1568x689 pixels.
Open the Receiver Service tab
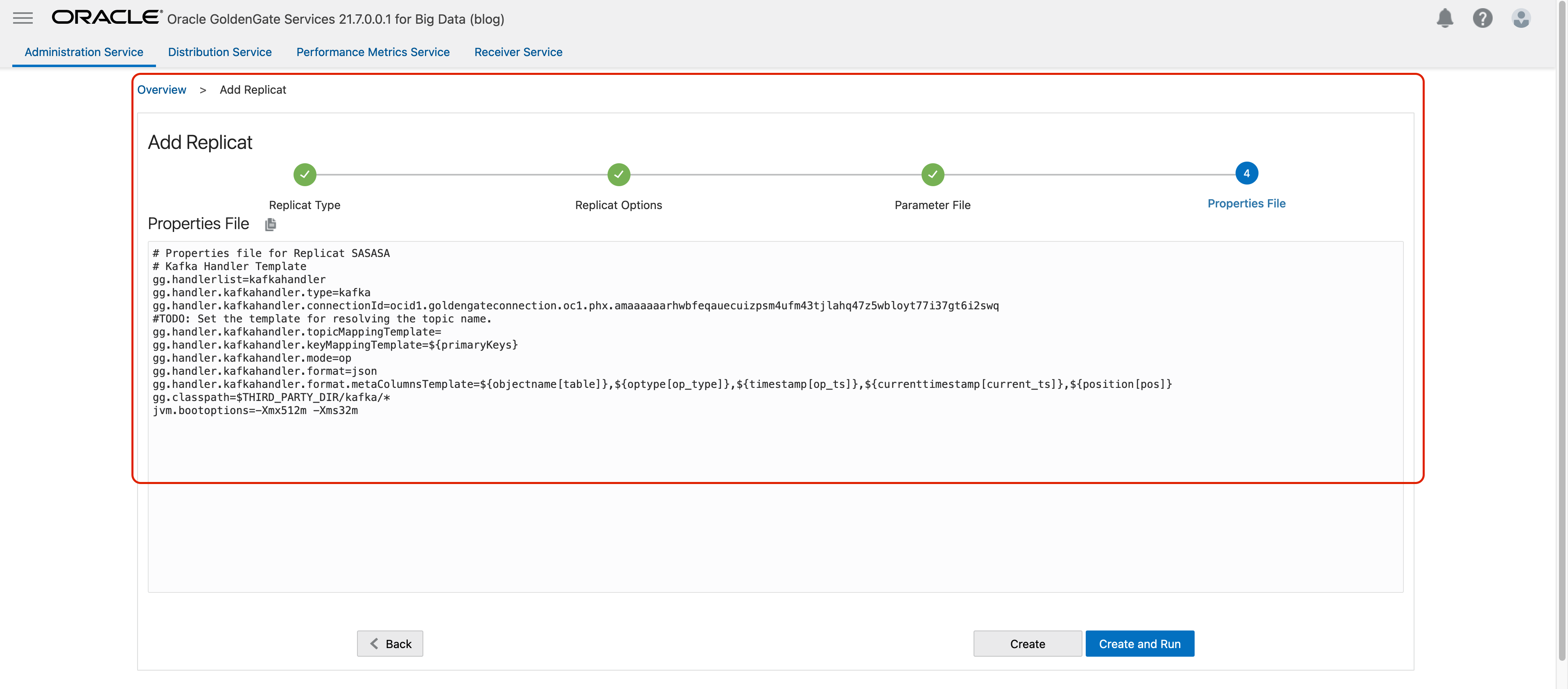[x=518, y=52]
